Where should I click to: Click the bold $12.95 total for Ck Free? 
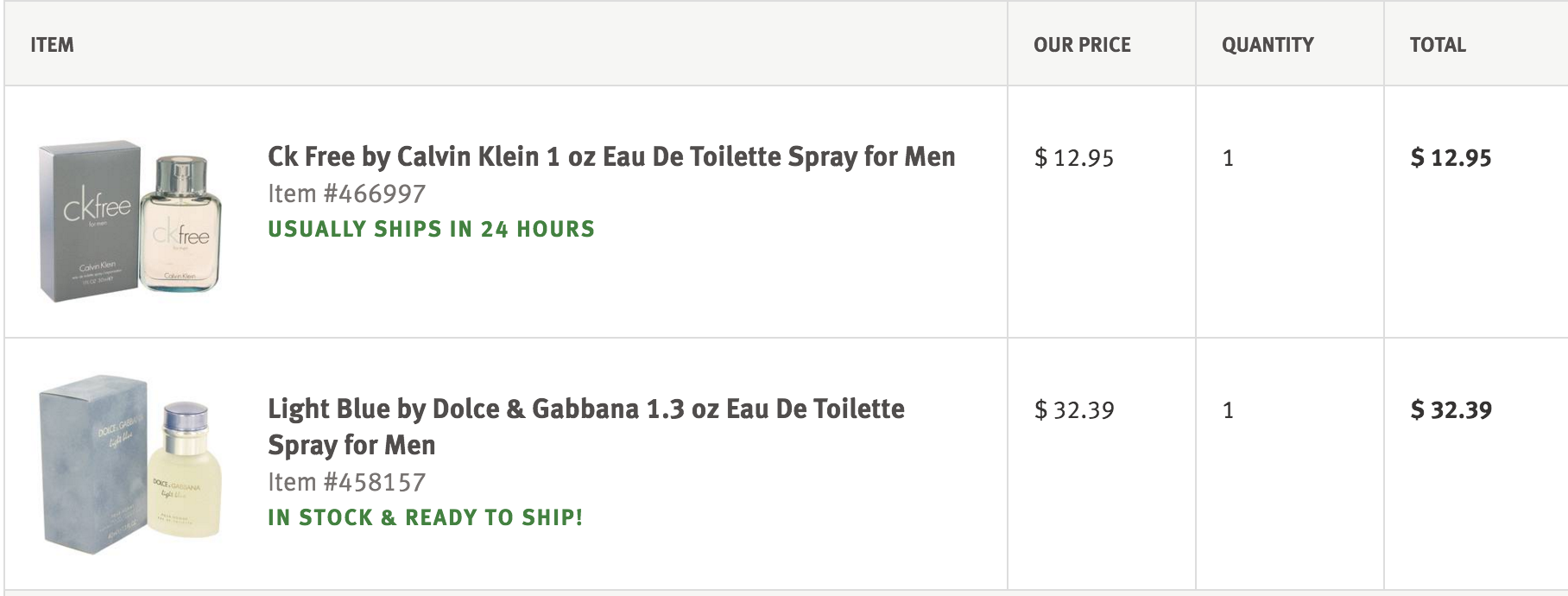1451,158
